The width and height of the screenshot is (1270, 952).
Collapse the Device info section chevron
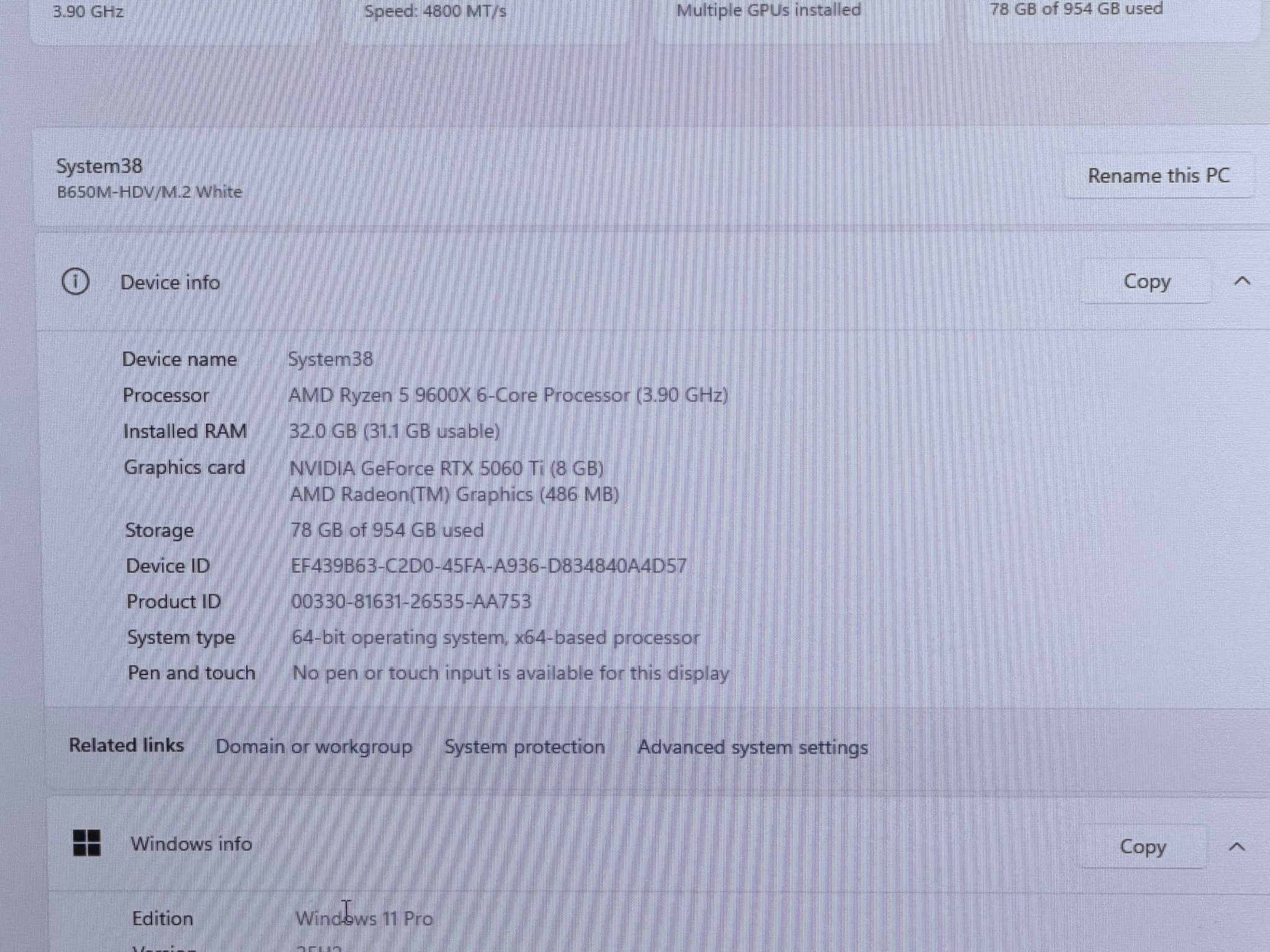tap(1242, 281)
